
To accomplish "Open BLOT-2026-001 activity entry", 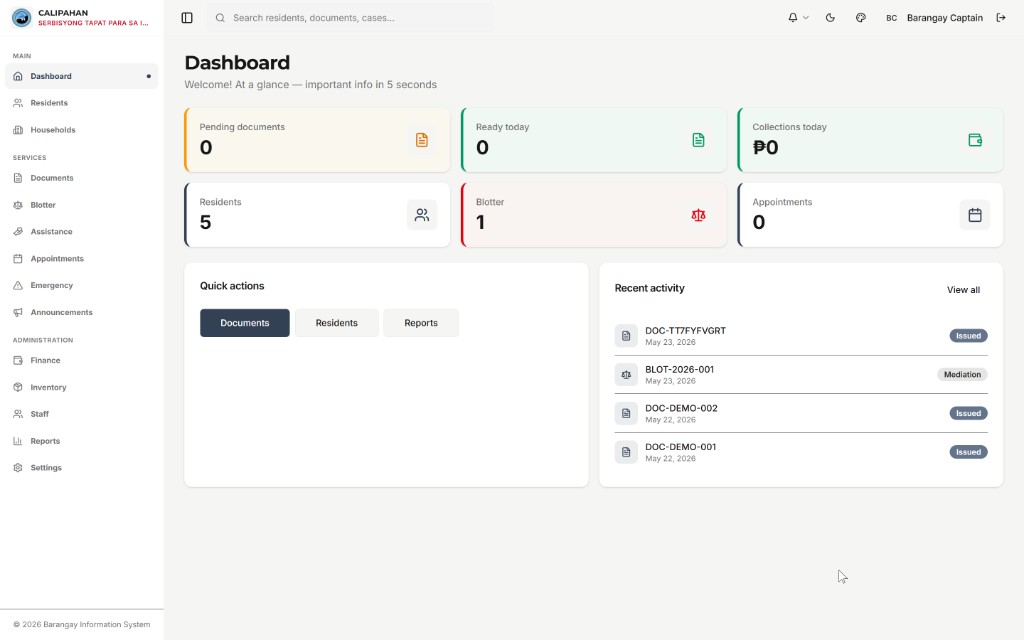I will [801, 374].
